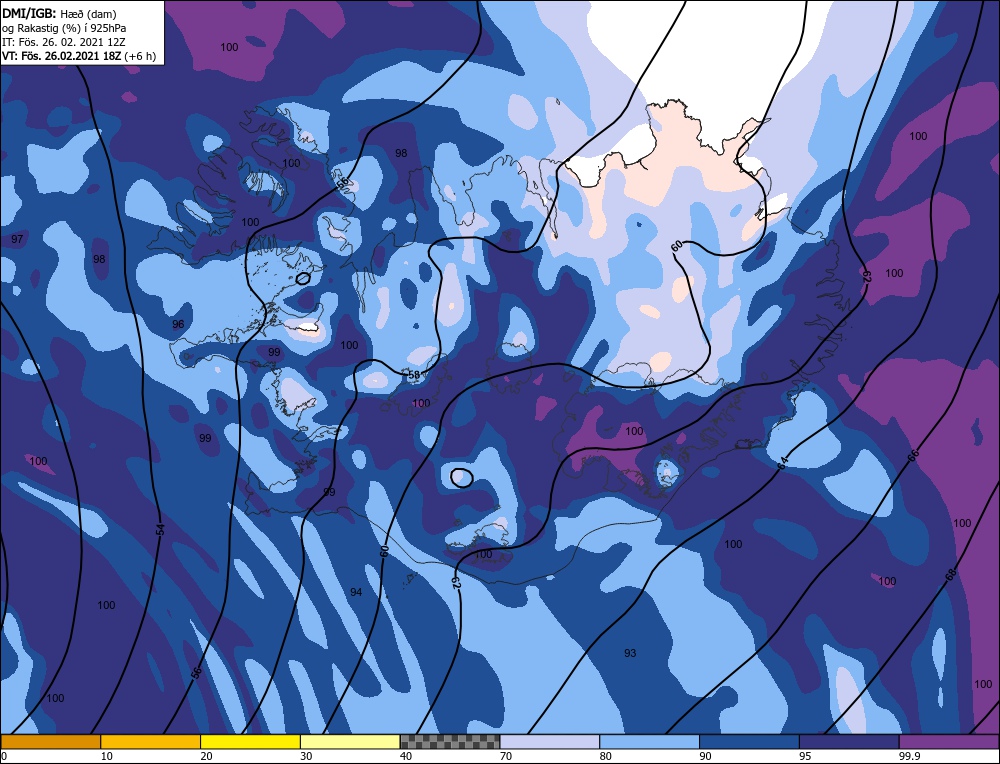Click the dark orange 0–10 legend swatch
Viewport: 1000px width, 764px height.
[x=50, y=742]
